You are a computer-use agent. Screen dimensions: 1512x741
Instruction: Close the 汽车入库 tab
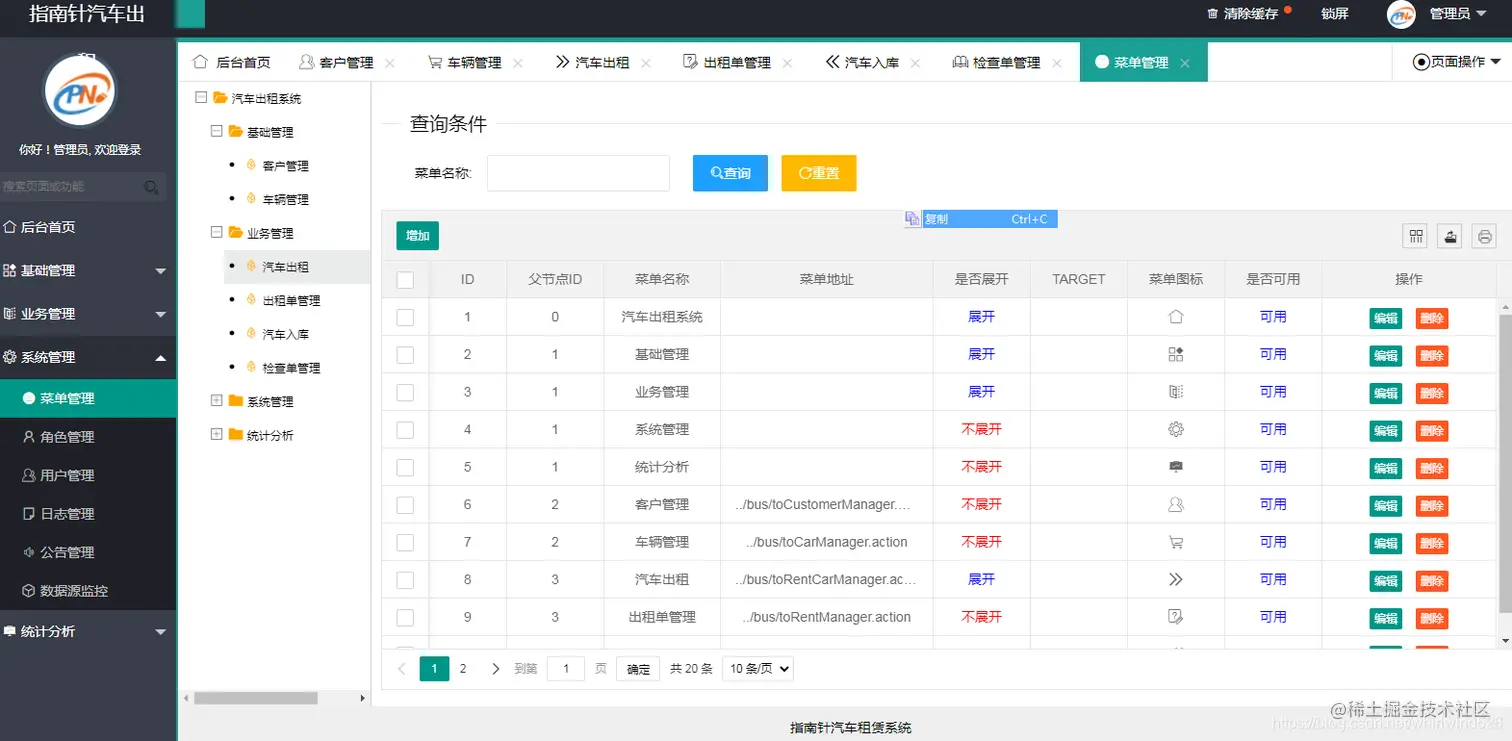915,63
